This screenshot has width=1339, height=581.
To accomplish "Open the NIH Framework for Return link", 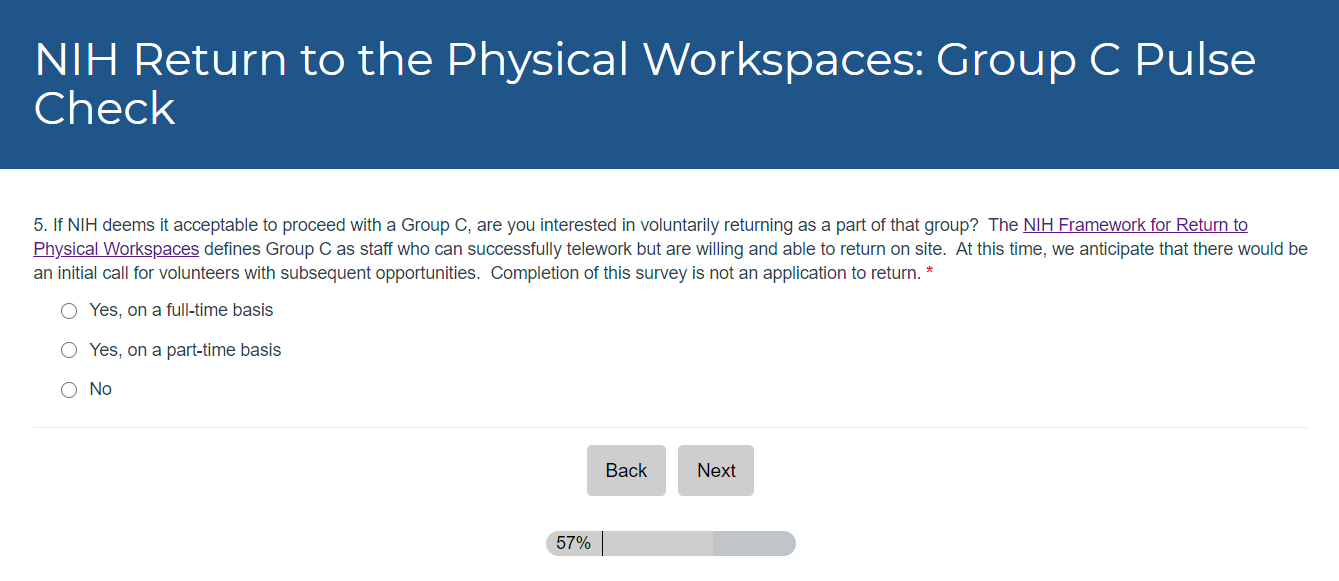I will pyautogui.click(x=1135, y=225).
